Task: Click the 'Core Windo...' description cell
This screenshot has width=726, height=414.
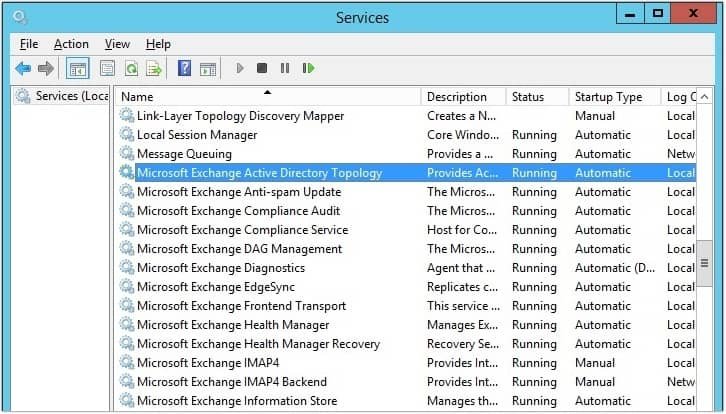Action: pos(463,135)
